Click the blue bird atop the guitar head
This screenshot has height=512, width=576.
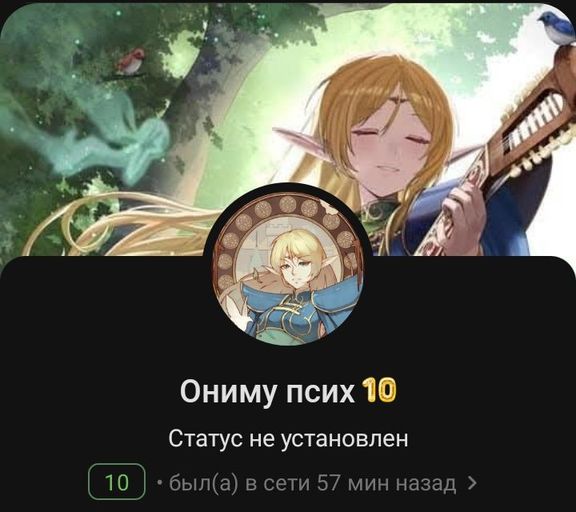click(x=555, y=28)
